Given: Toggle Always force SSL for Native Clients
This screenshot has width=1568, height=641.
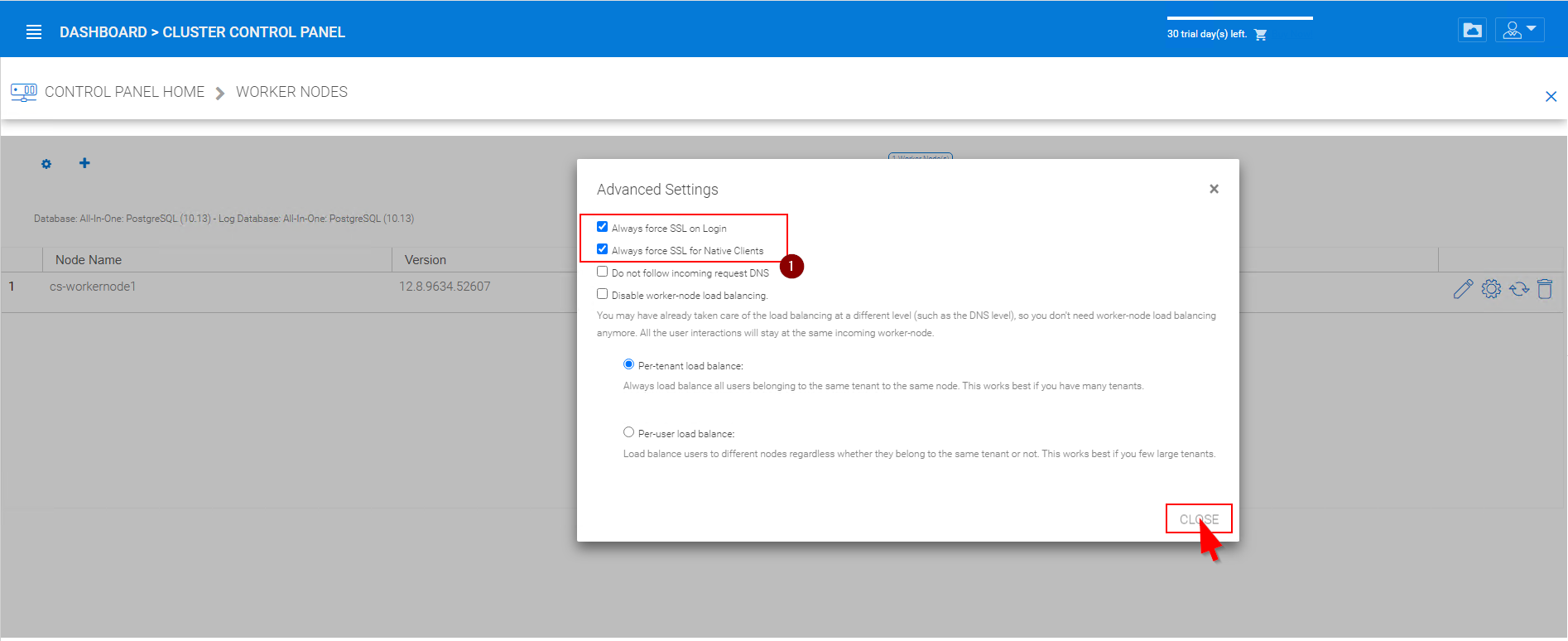Looking at the screenshot, I should coord(603,249).
